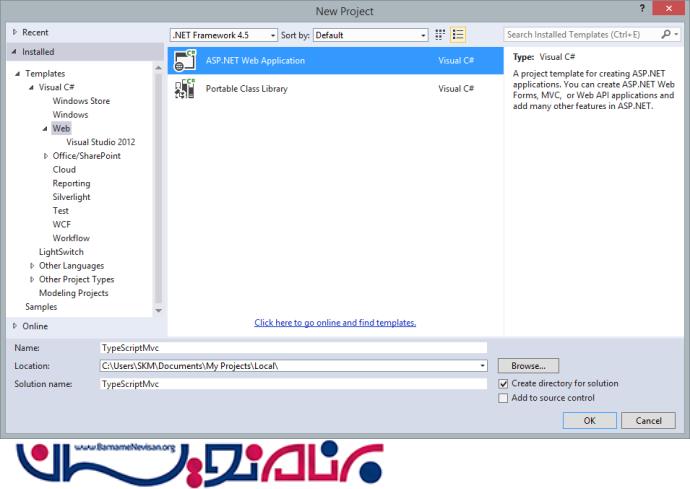Click the Solution name field
Viewport: 690px width, 489px height.
(293, 384)
